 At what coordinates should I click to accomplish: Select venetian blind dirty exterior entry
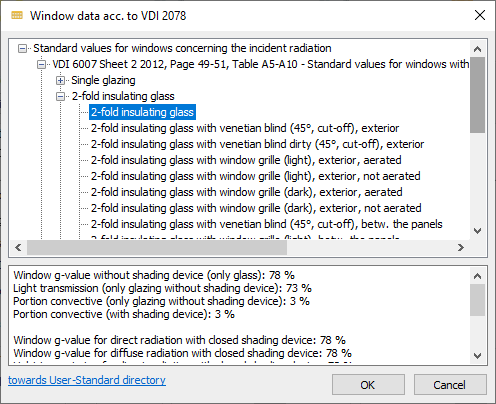point(257,144)
